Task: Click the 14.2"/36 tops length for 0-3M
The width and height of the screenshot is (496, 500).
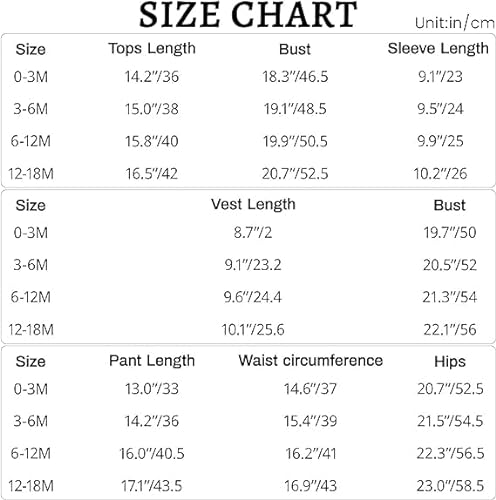Action: pos(152,77)
